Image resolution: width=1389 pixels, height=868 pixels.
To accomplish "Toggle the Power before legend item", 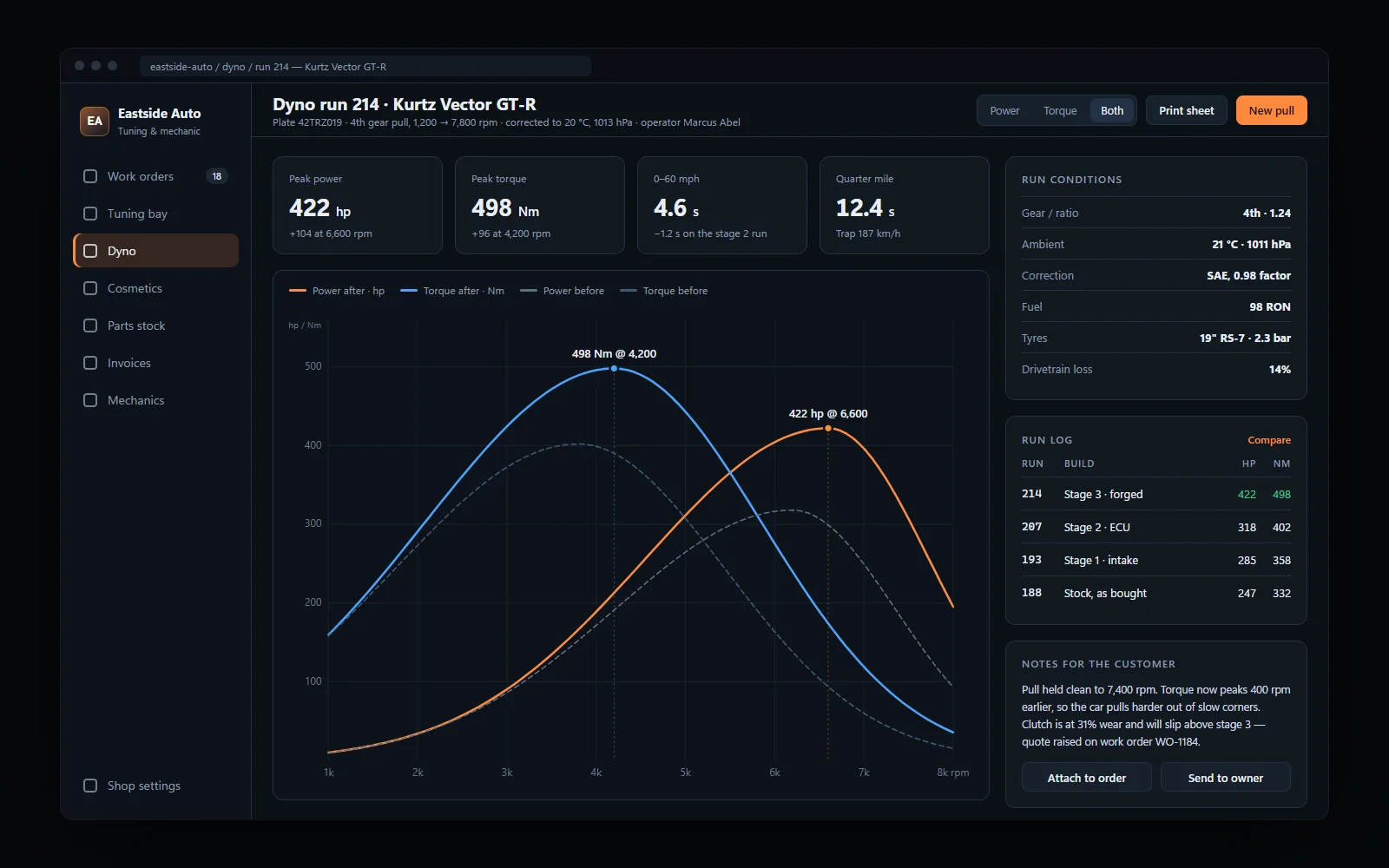I will click(x=563, y=291).
